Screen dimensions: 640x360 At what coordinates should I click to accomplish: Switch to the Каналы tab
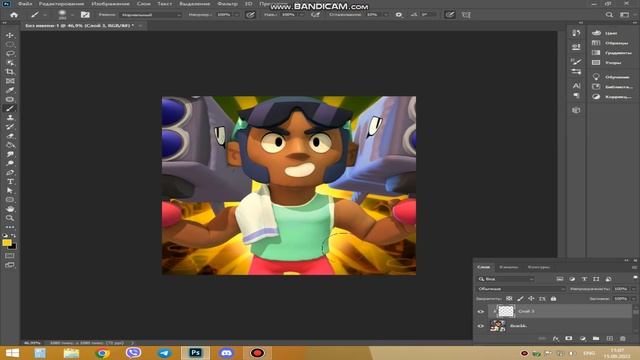coord(509,267)
